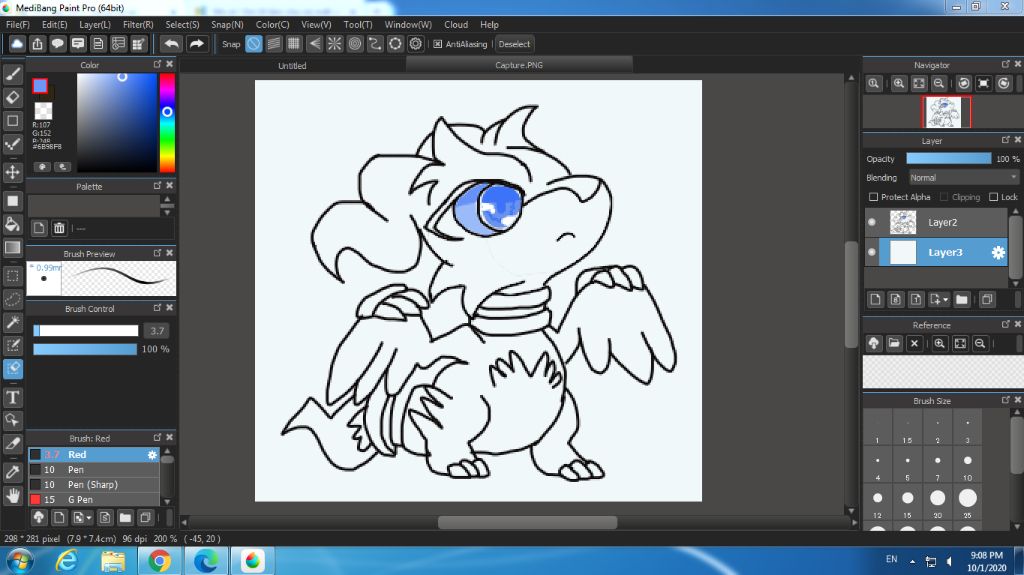The width and height of the screenshot is (1024, 575).
Task: Select the Pen (Sharp) brush
Action: pyautogui.click(x=93, y=484)
